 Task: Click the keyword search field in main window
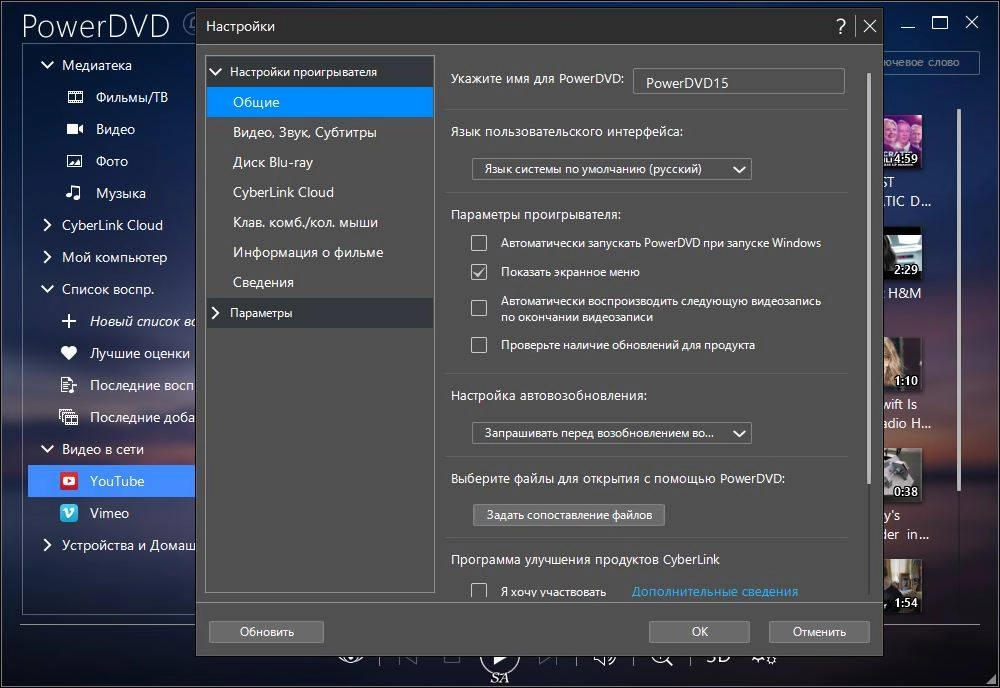(931, 62)
